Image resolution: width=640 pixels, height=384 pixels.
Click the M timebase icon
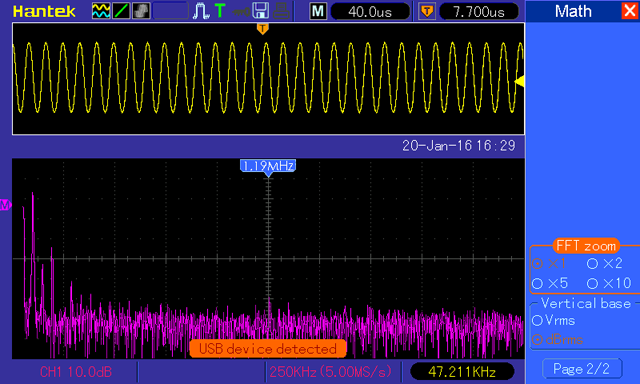318,11
